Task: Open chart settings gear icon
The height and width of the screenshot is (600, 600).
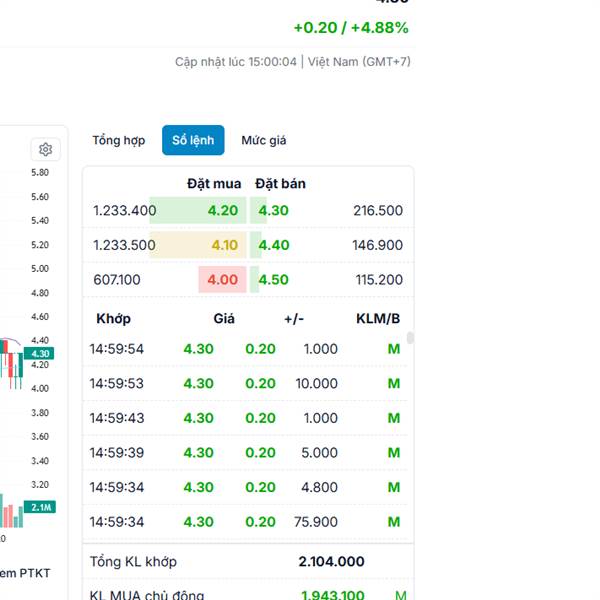Action: click(46, 149)
